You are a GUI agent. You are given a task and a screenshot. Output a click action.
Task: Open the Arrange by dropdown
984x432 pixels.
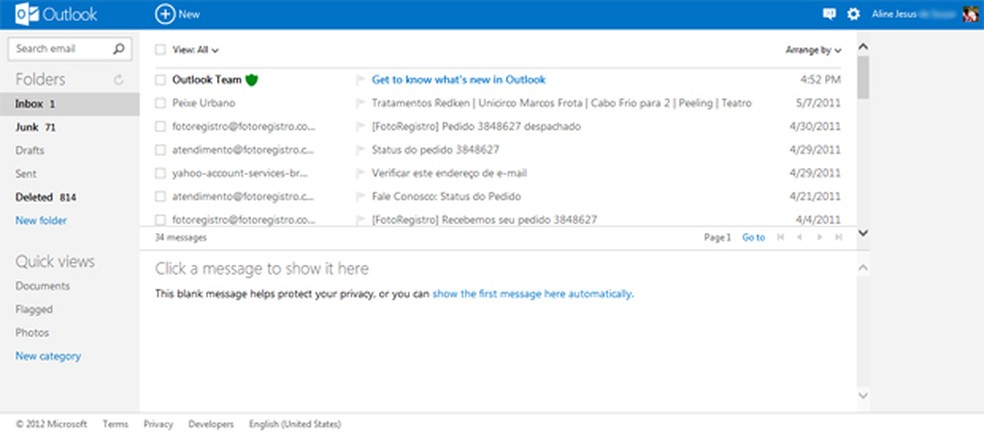pos(813,50)
